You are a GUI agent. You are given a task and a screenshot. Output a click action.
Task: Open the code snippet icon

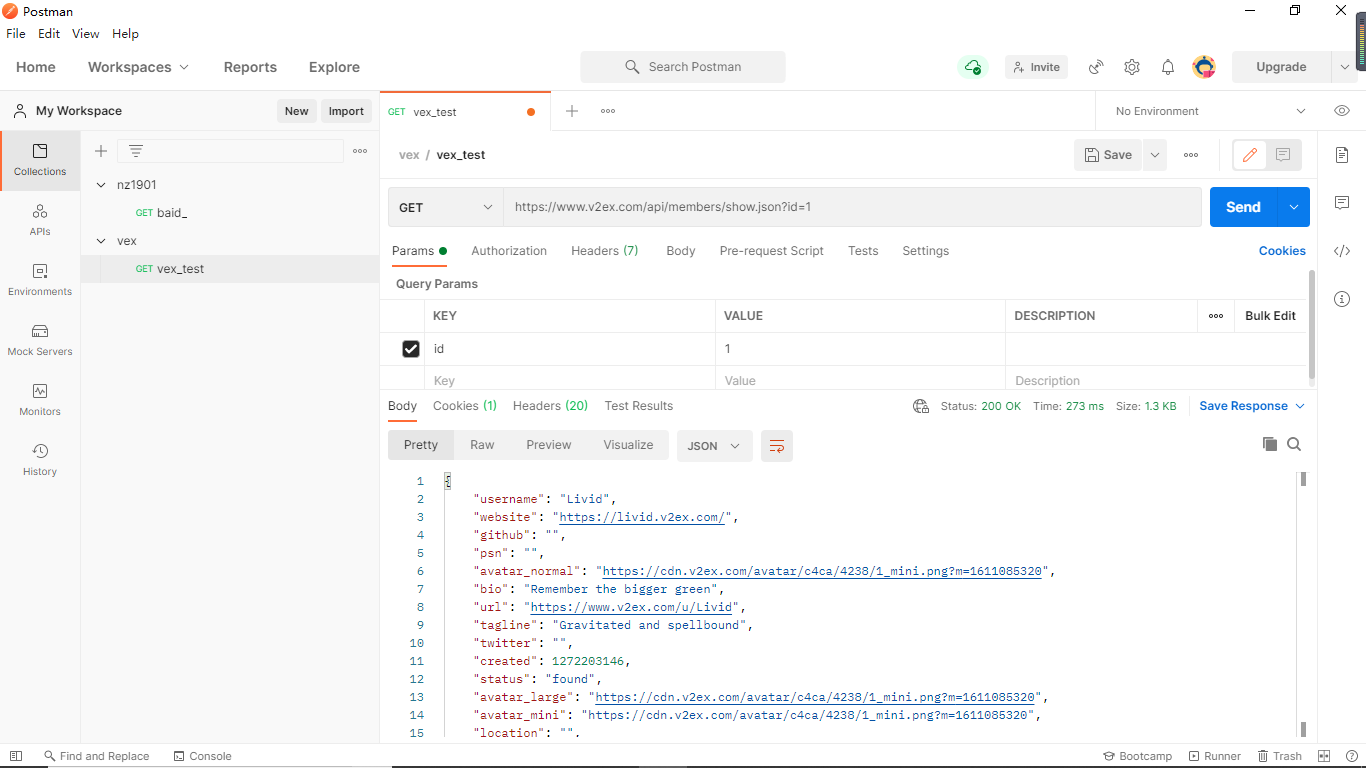pyautogui.click(x=1342, y=251)
